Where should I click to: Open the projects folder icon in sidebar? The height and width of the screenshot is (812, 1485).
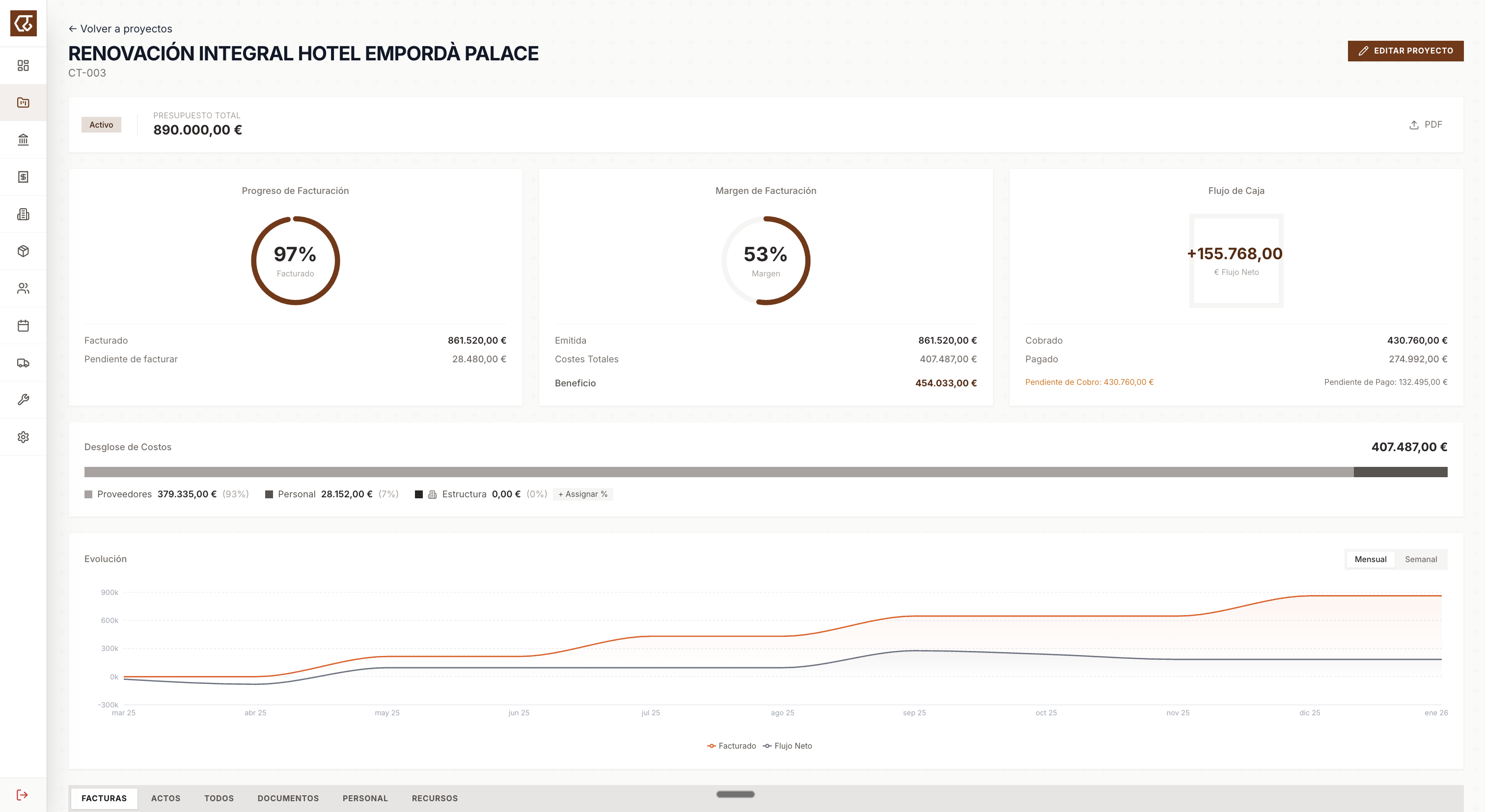23,103
